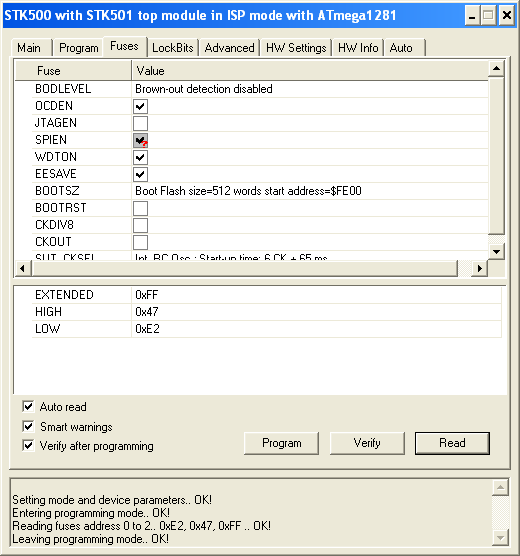Click the fuse list scroll left arrow
This screenshot has width=520, height=556.
tap(23, 268)
